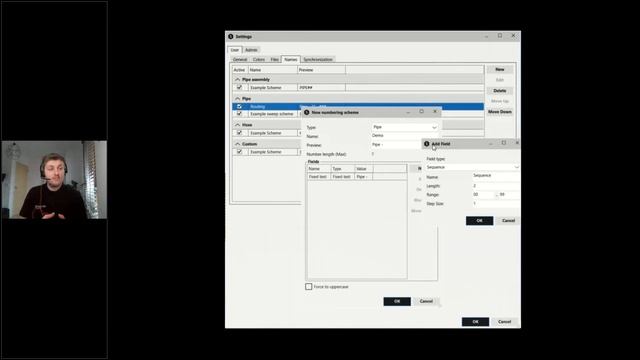Viewport: 640px width, 360px height.
Task: Select the Example sweep scheme name
Action: pyautogui.click(x=272, y=114)
